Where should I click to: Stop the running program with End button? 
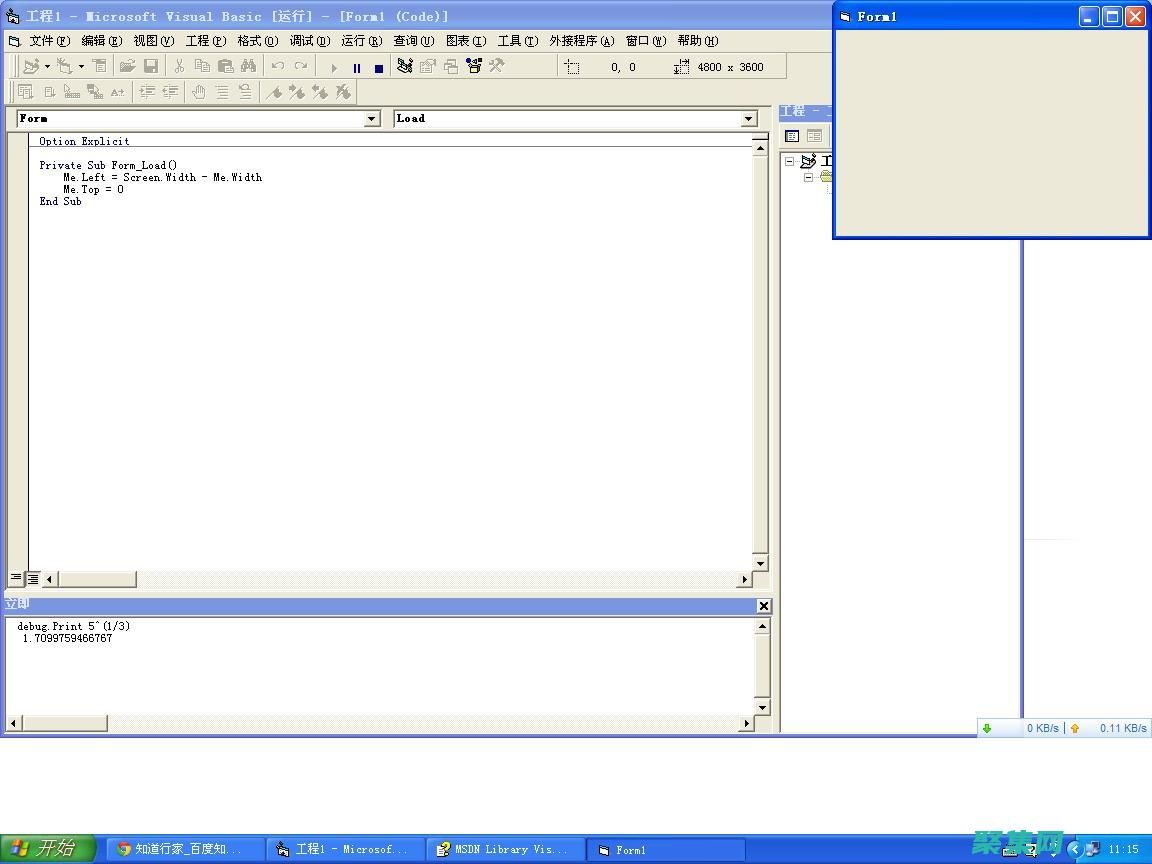point(378,68)
